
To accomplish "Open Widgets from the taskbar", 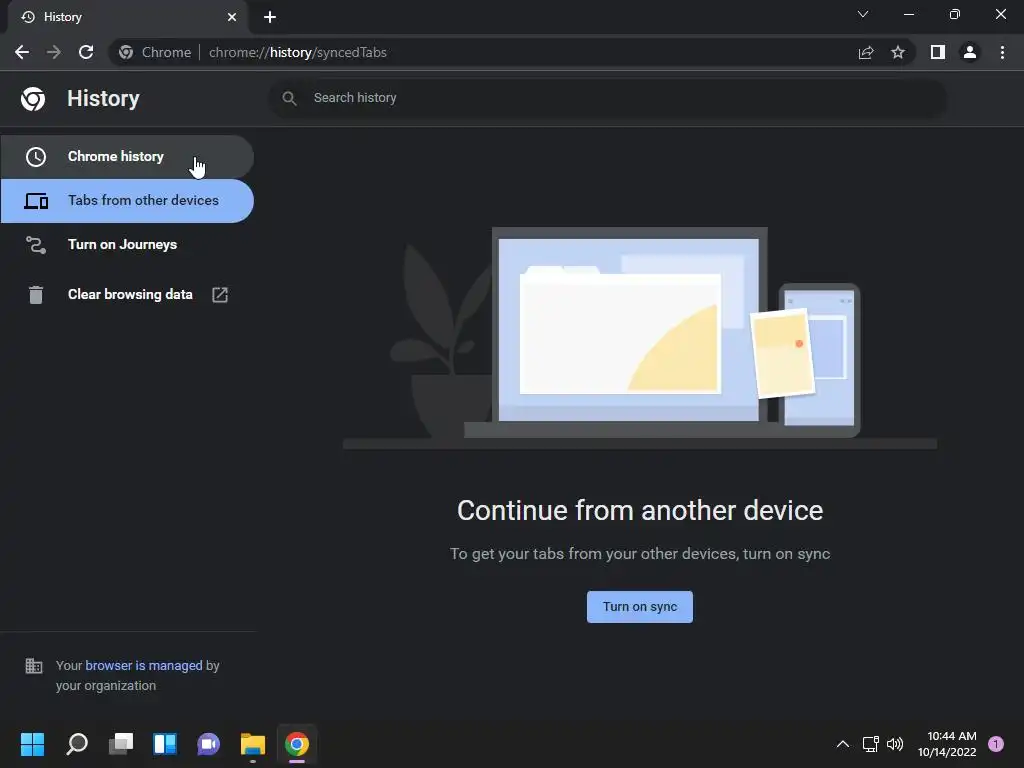I will click(165, 744).
